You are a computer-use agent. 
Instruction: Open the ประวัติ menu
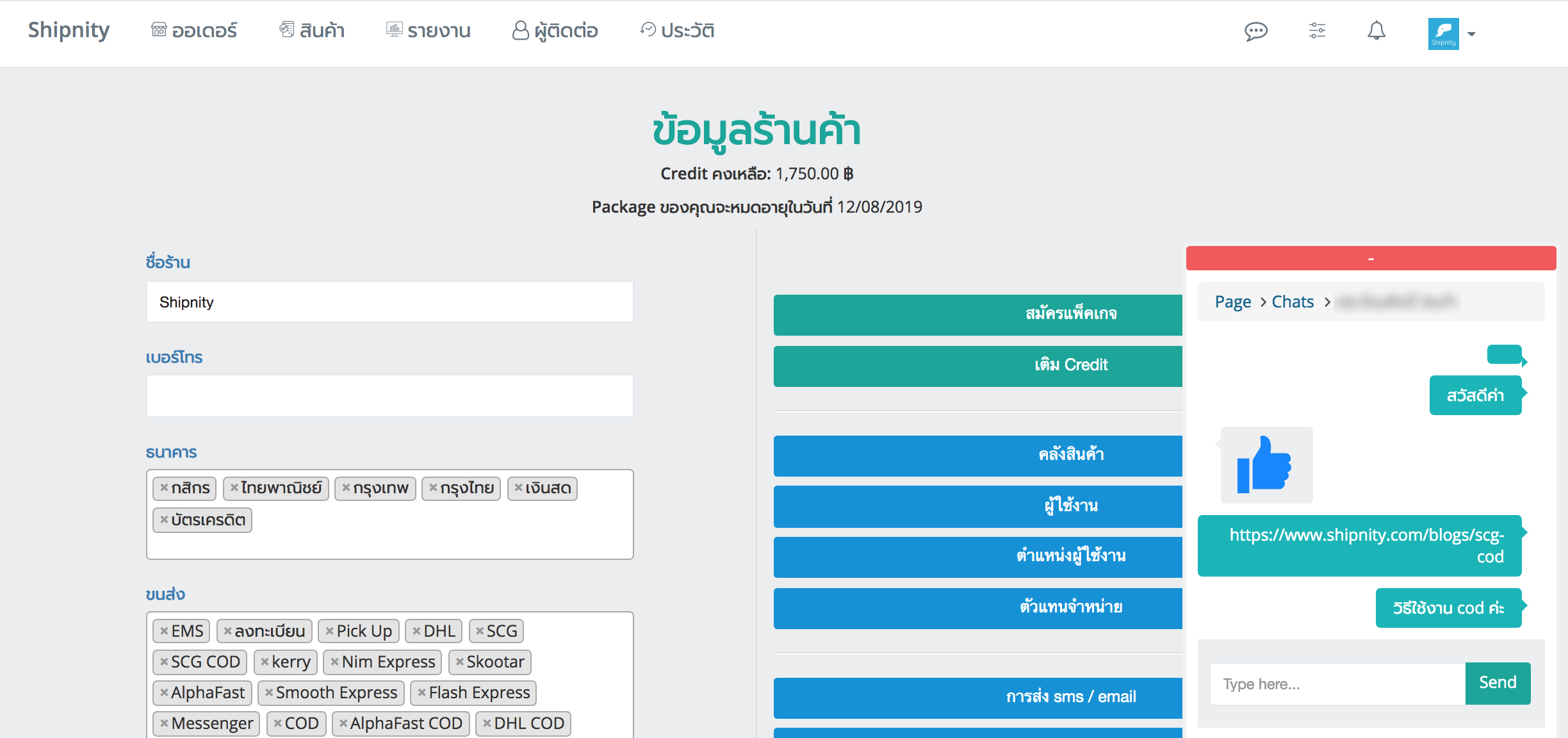click(677, 30)
